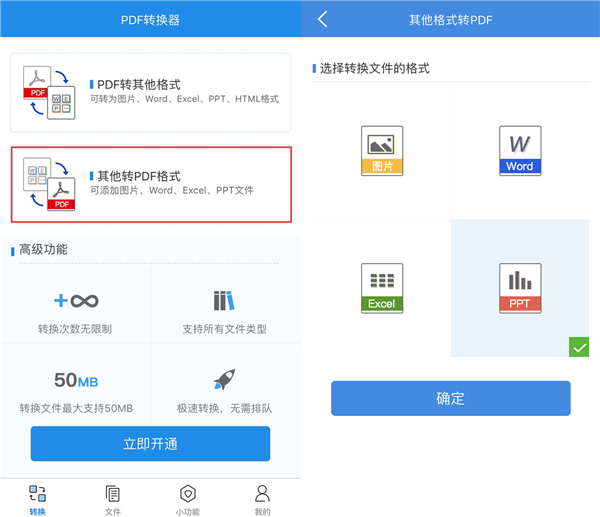Go back using the left chevron
Screen dimensions: 600x517
tap(323, 19)
